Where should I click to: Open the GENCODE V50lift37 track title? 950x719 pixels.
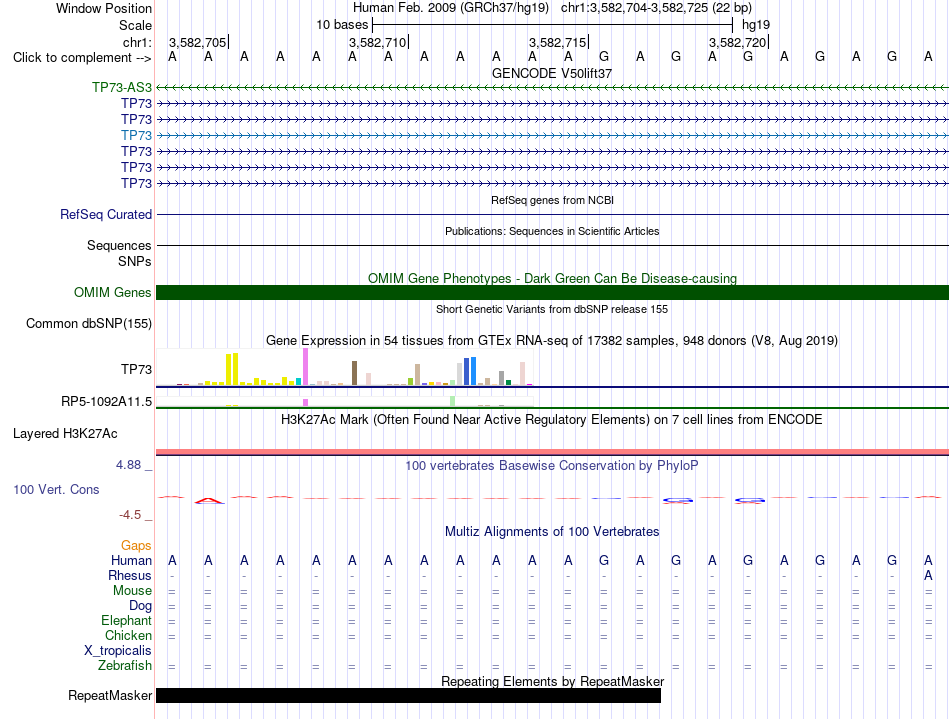tap(552, 73)
